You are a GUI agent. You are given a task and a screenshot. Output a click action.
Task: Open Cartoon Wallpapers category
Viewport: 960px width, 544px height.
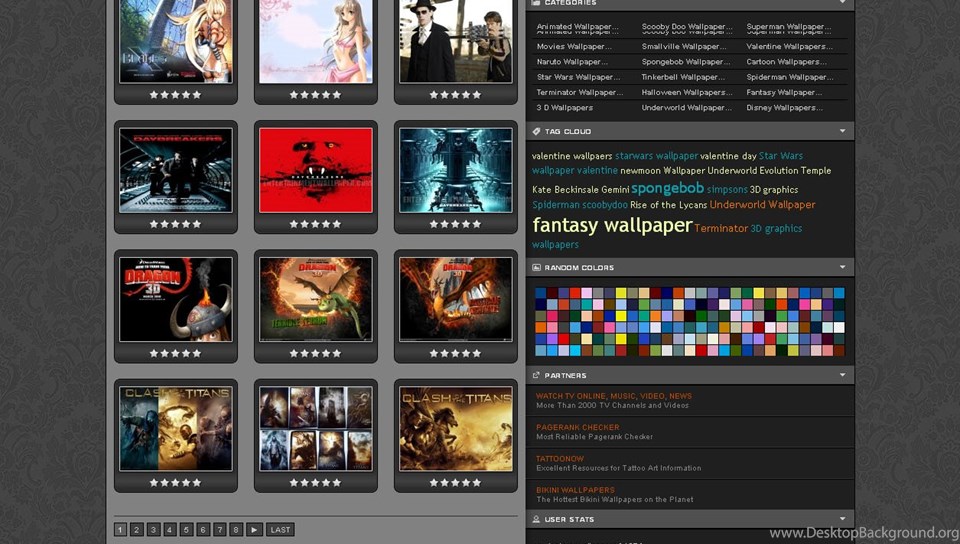tap(786, 62)
